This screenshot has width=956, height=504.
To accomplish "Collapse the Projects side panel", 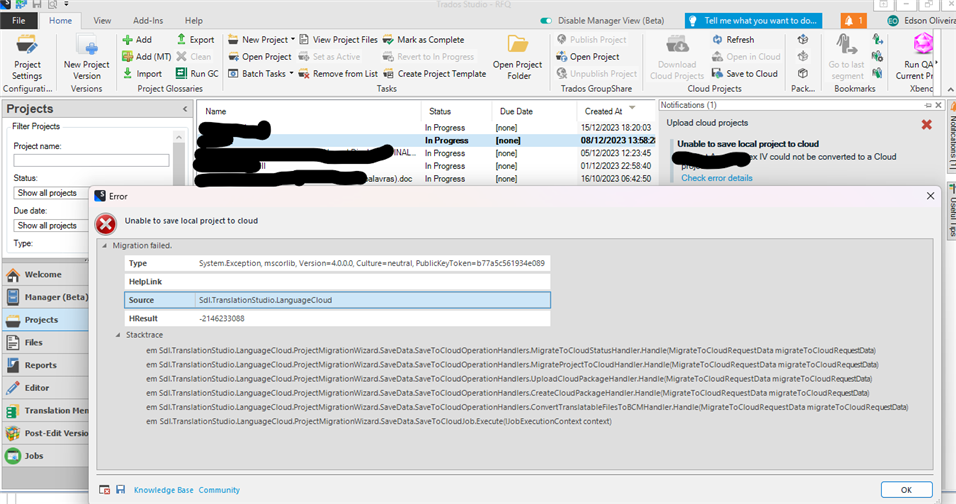I will 185,109.
